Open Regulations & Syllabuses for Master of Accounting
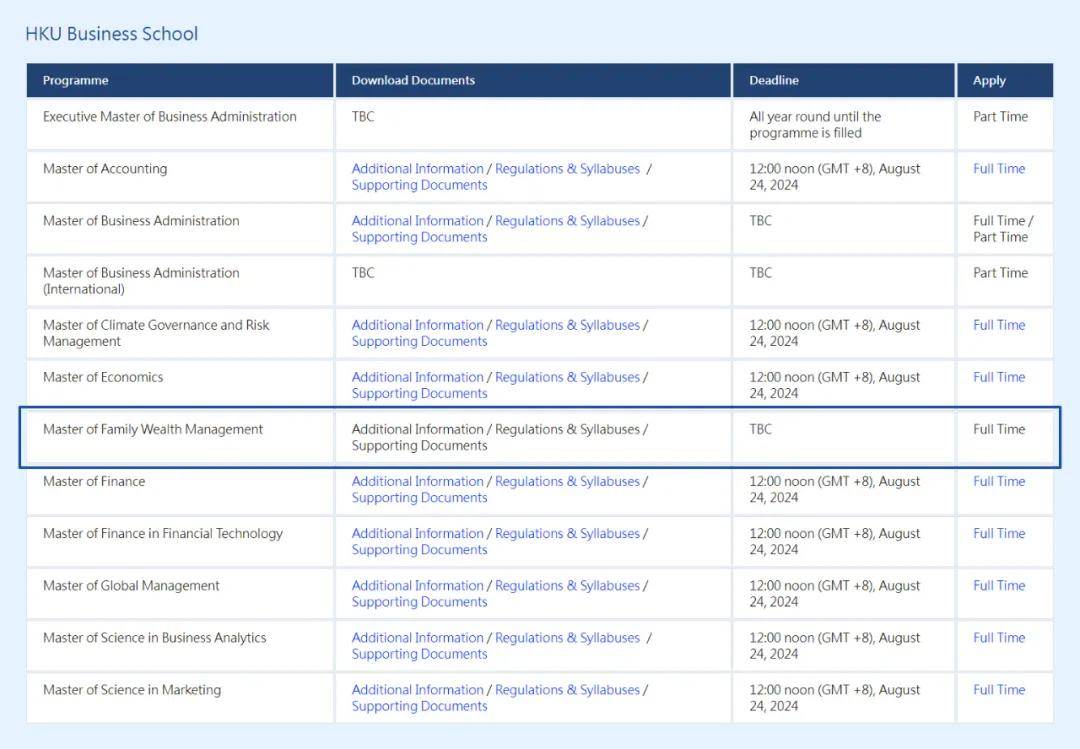Screen dimensions: 1080x749 pos(568,169)
